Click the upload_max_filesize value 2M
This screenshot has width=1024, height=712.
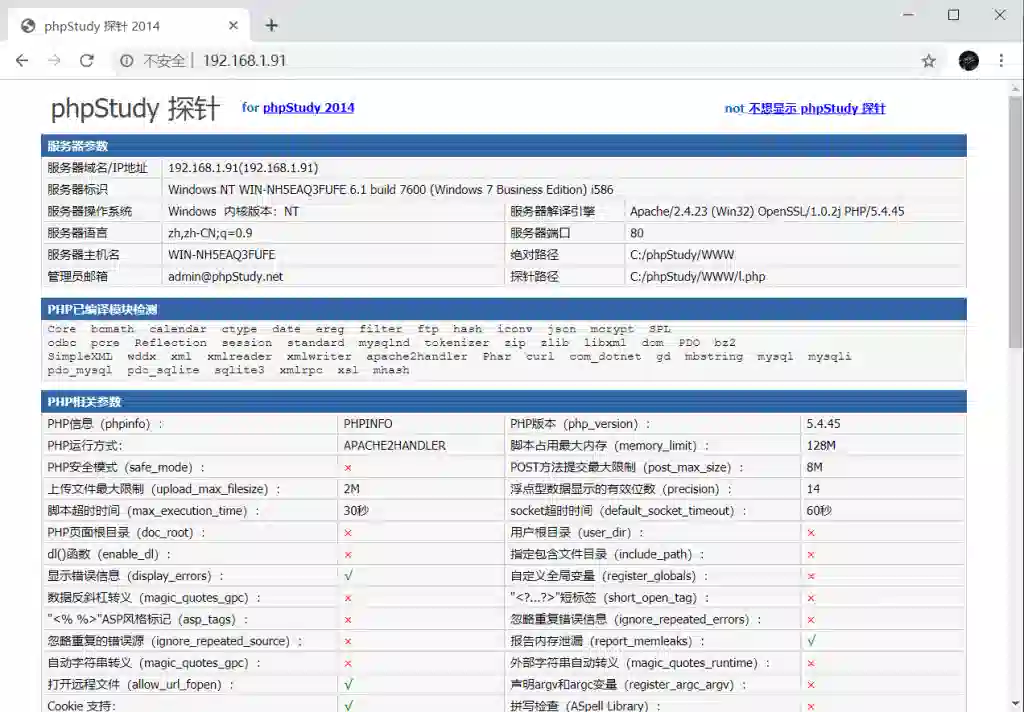[x=351, y=489]
